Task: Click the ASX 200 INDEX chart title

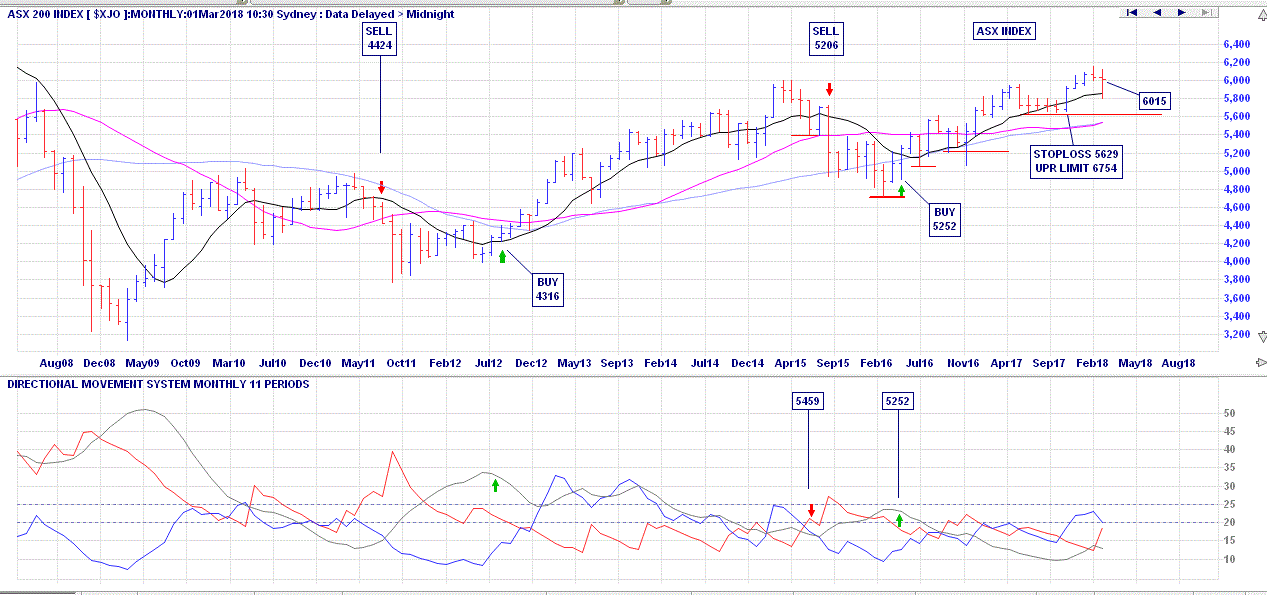Action: (x=232, y=14)
